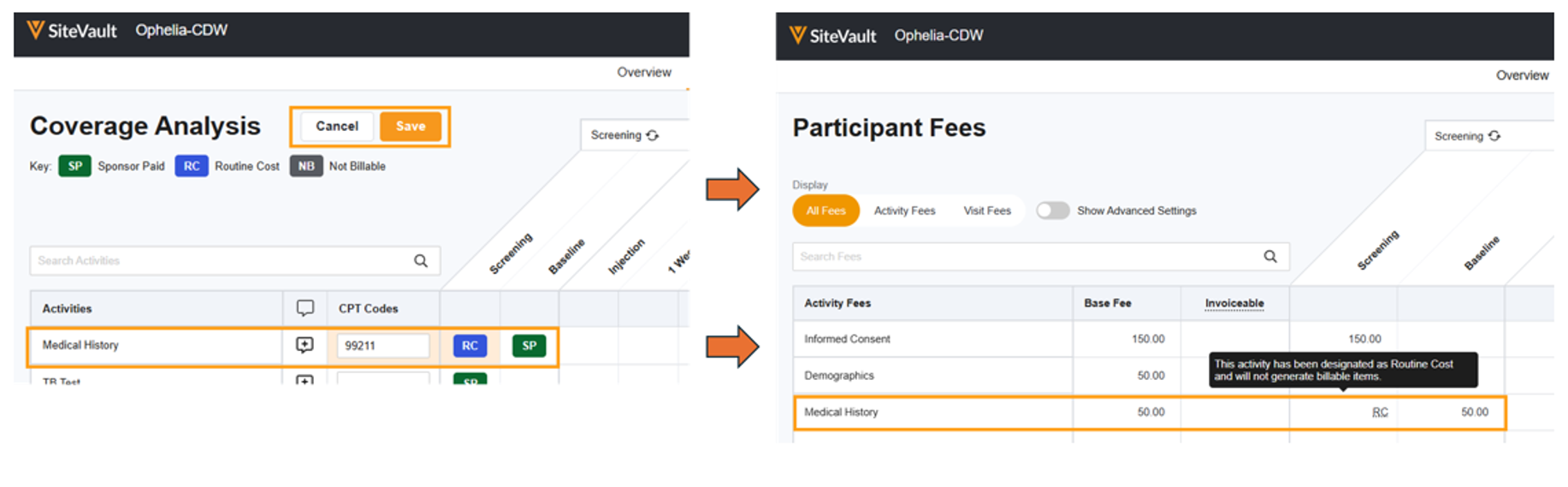Click the green SP badge for Medical History
This screenshot has width=1568, height=487.
[x=529, y=346]
